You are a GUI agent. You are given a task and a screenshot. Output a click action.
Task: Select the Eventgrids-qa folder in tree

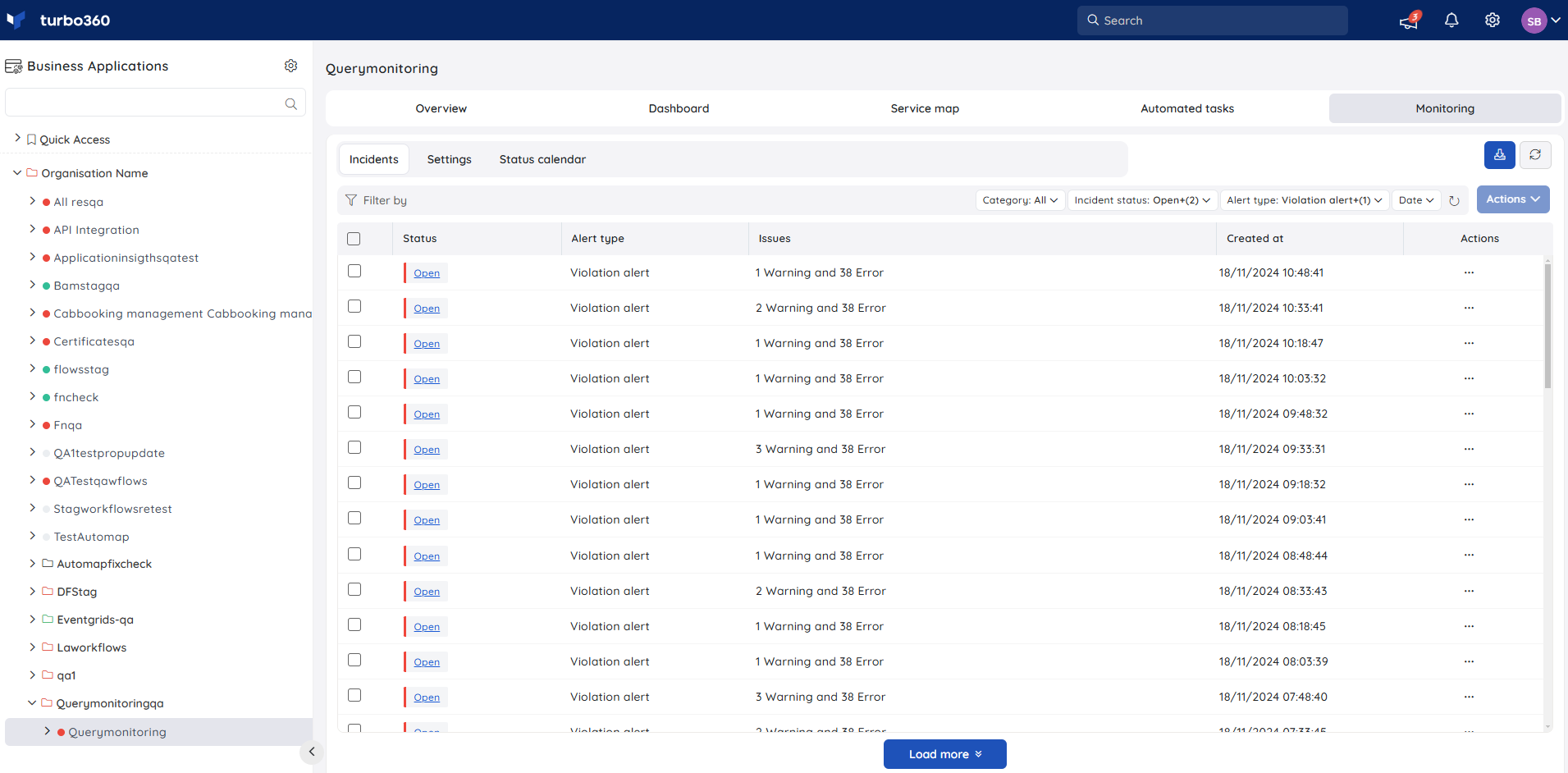pos(95,620)
